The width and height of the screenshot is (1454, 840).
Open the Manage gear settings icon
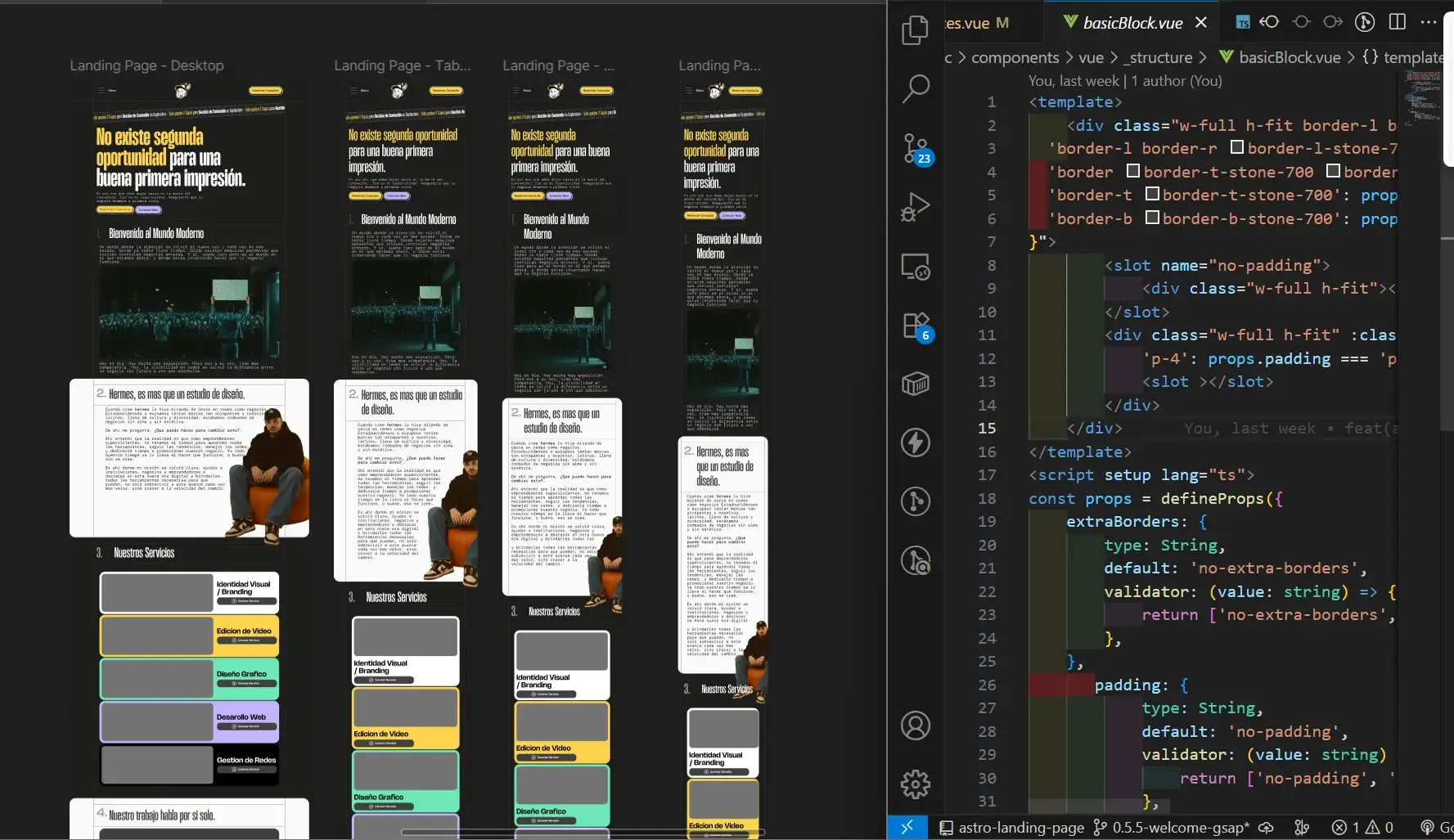[915, 784]
